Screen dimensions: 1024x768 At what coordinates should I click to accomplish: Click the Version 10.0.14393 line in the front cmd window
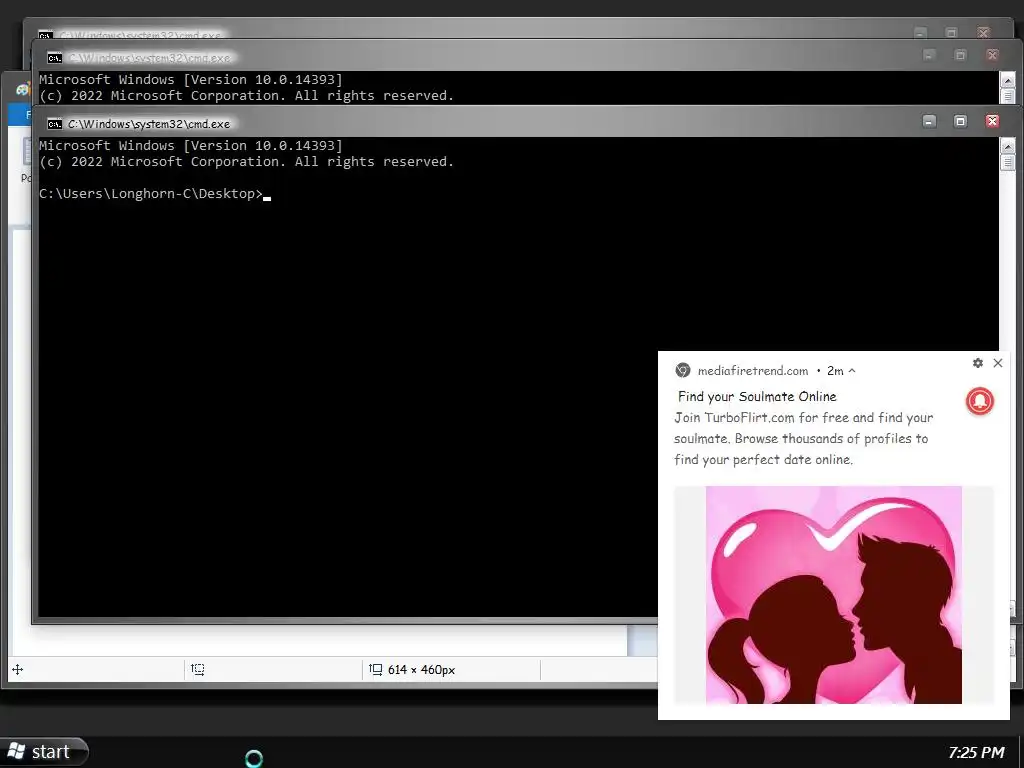tap(191, 146)
